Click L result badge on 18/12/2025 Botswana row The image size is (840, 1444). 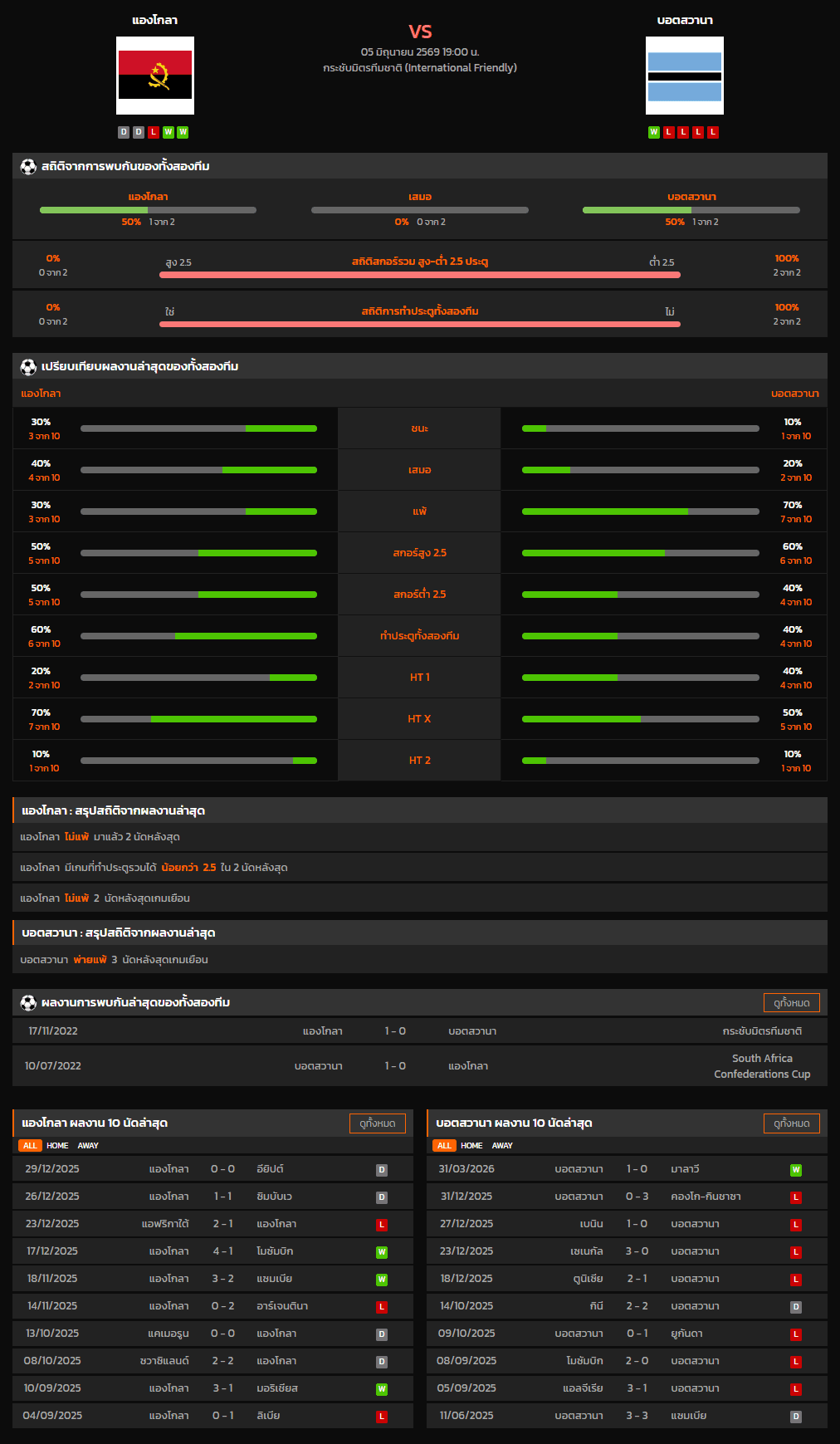tap(796, 1280)
